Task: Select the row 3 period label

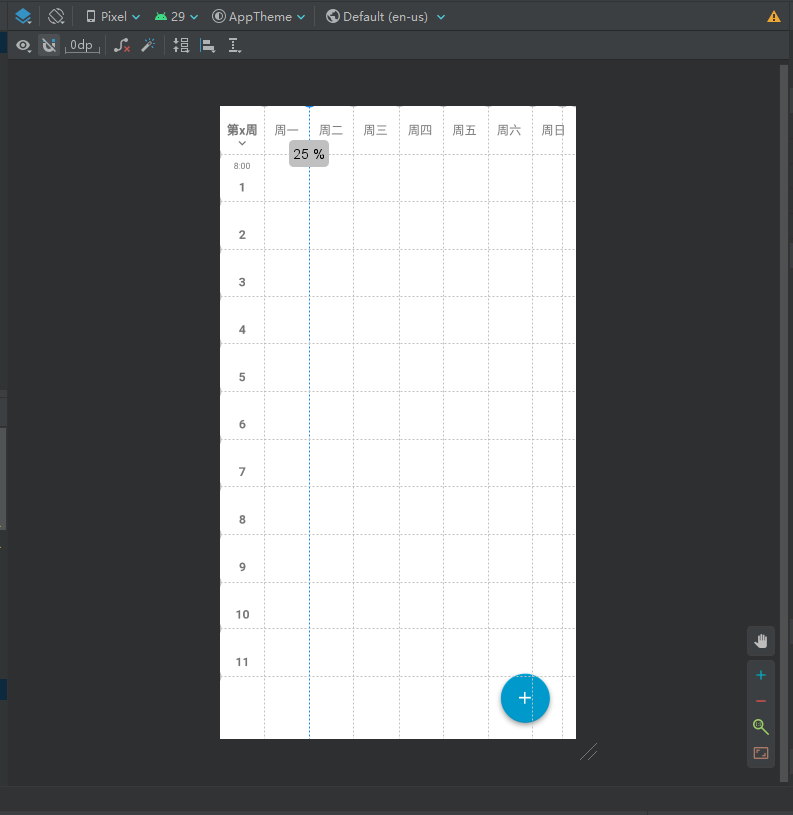Action: coord(242,282)
